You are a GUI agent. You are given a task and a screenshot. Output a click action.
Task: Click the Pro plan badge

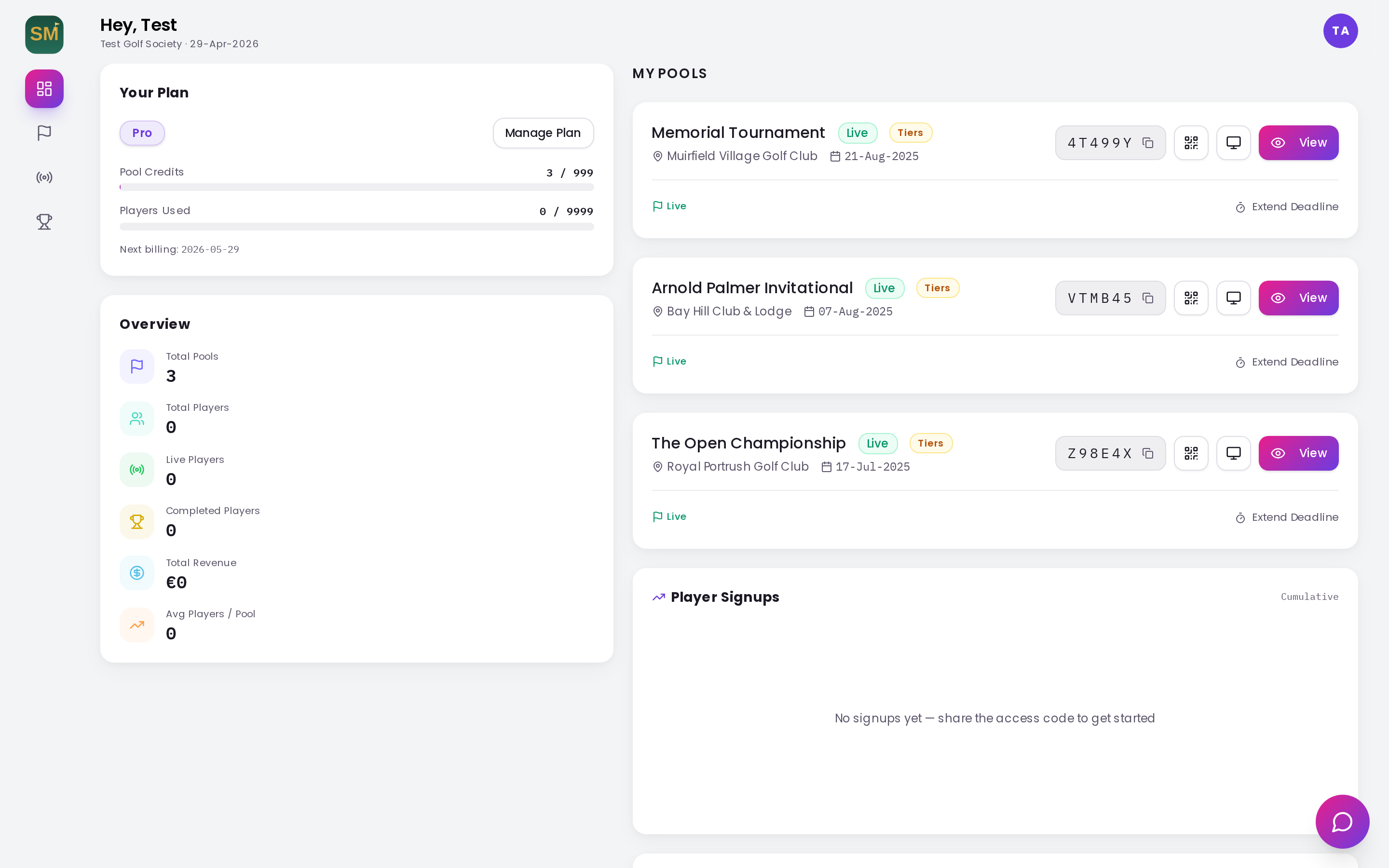point(142,133)
